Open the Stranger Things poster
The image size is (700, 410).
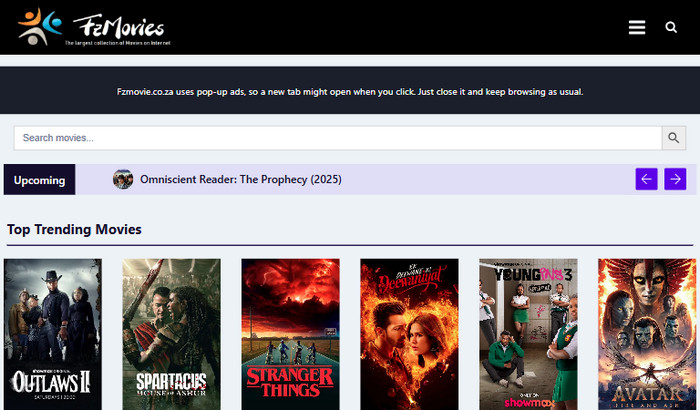[x=290, y=334]
